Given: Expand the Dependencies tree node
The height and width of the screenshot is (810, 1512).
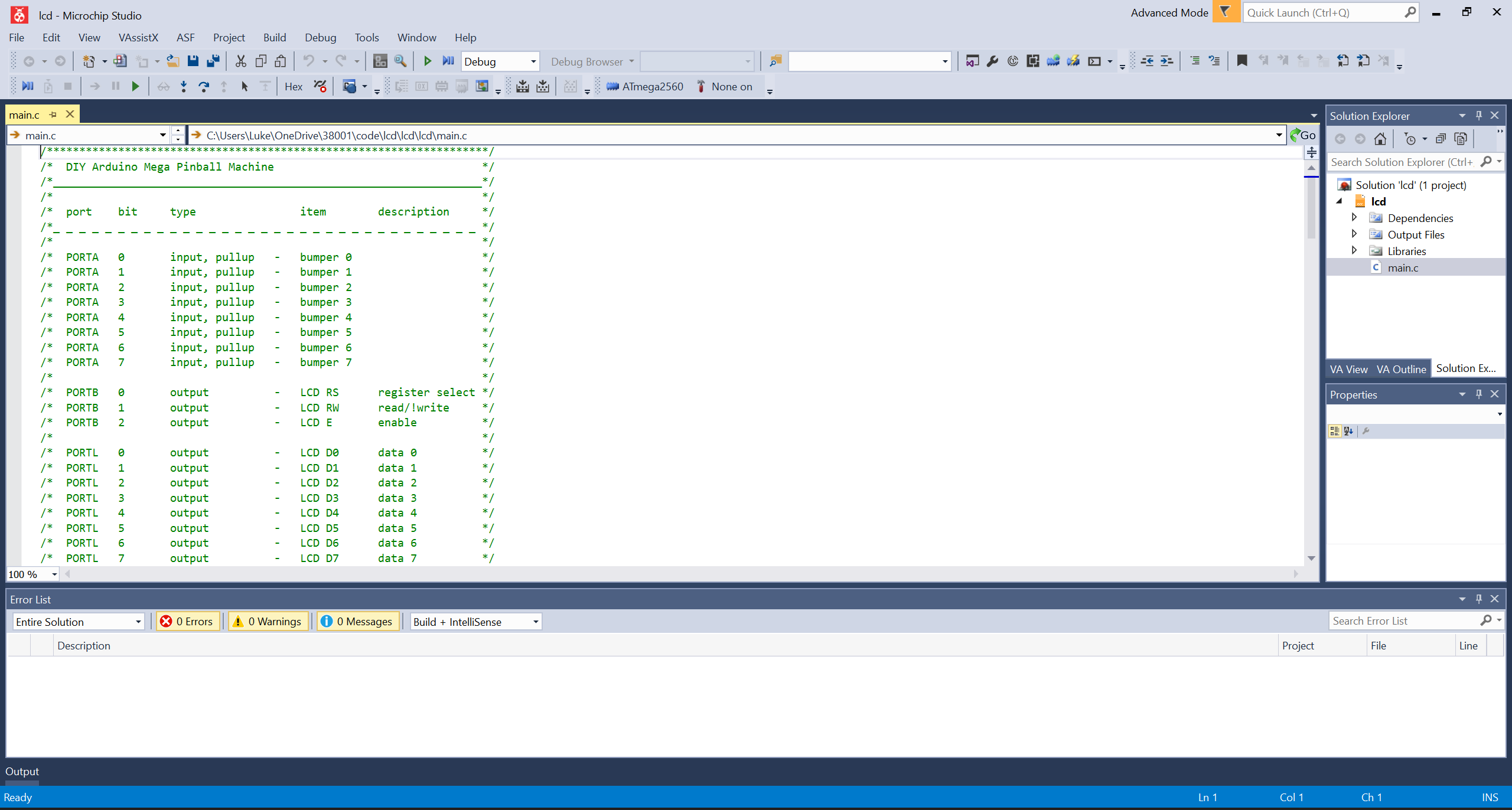Looking at the screenshot, I should 1354,218.
